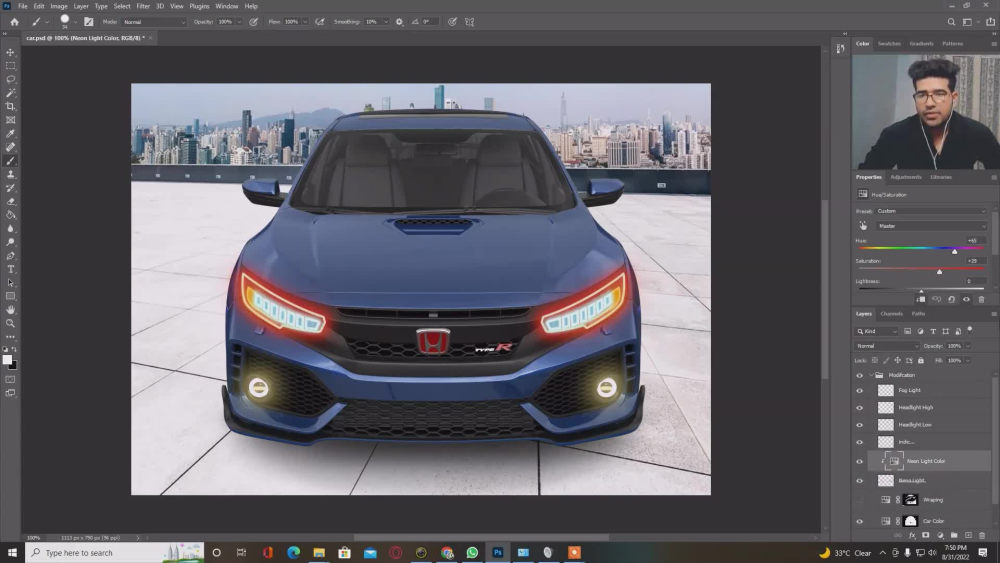This screenshot has width=1000, height=563.
Task: Click the foreground color swatch
Action: [7, 360]
